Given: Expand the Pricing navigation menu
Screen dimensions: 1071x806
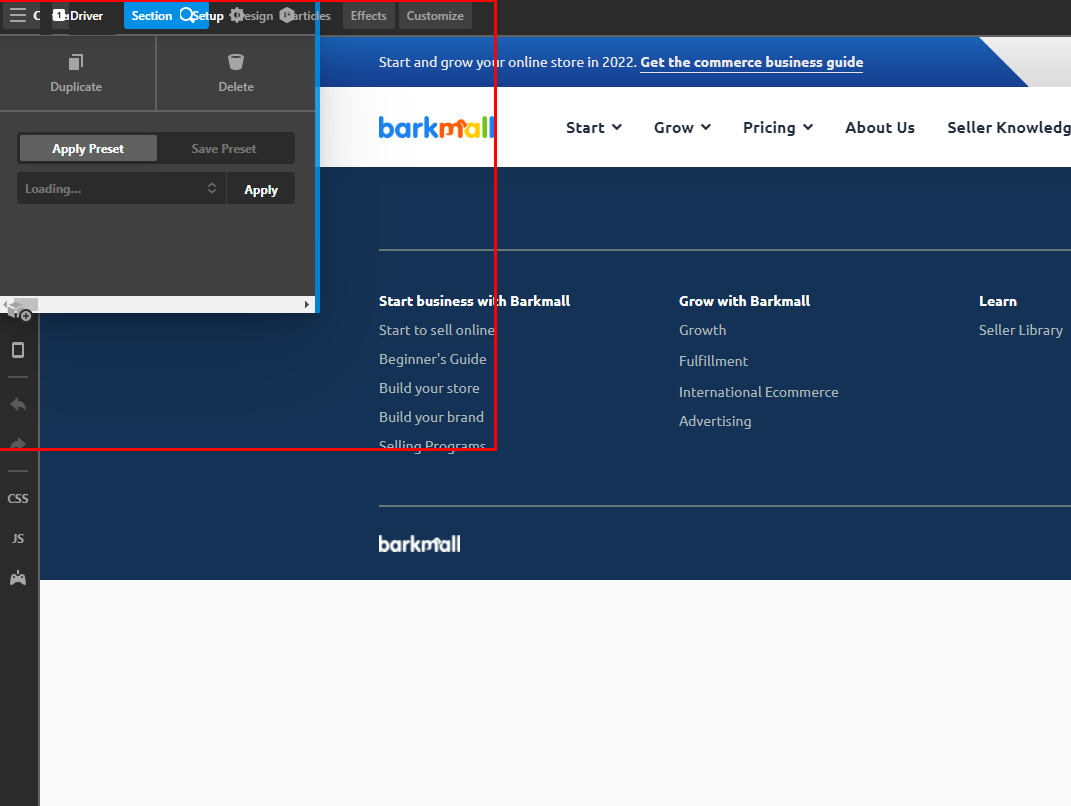Looking at the screenshot, I should 777,128.
